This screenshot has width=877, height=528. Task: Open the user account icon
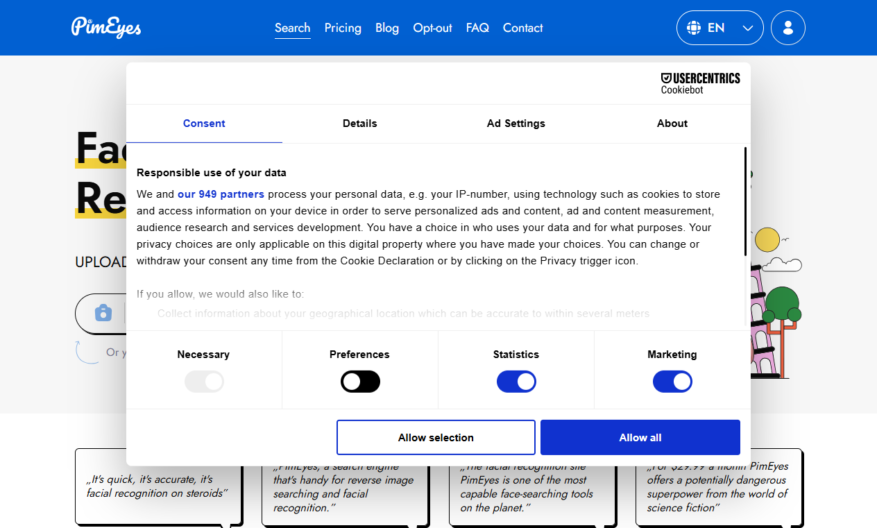(x=788, y=27)
